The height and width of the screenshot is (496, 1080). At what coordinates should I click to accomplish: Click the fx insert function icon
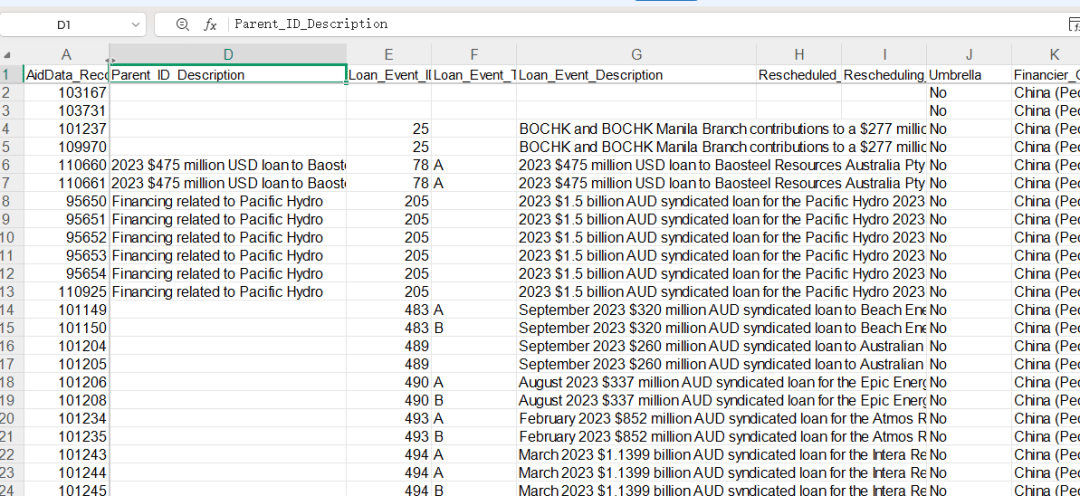[x=210, y=24]
